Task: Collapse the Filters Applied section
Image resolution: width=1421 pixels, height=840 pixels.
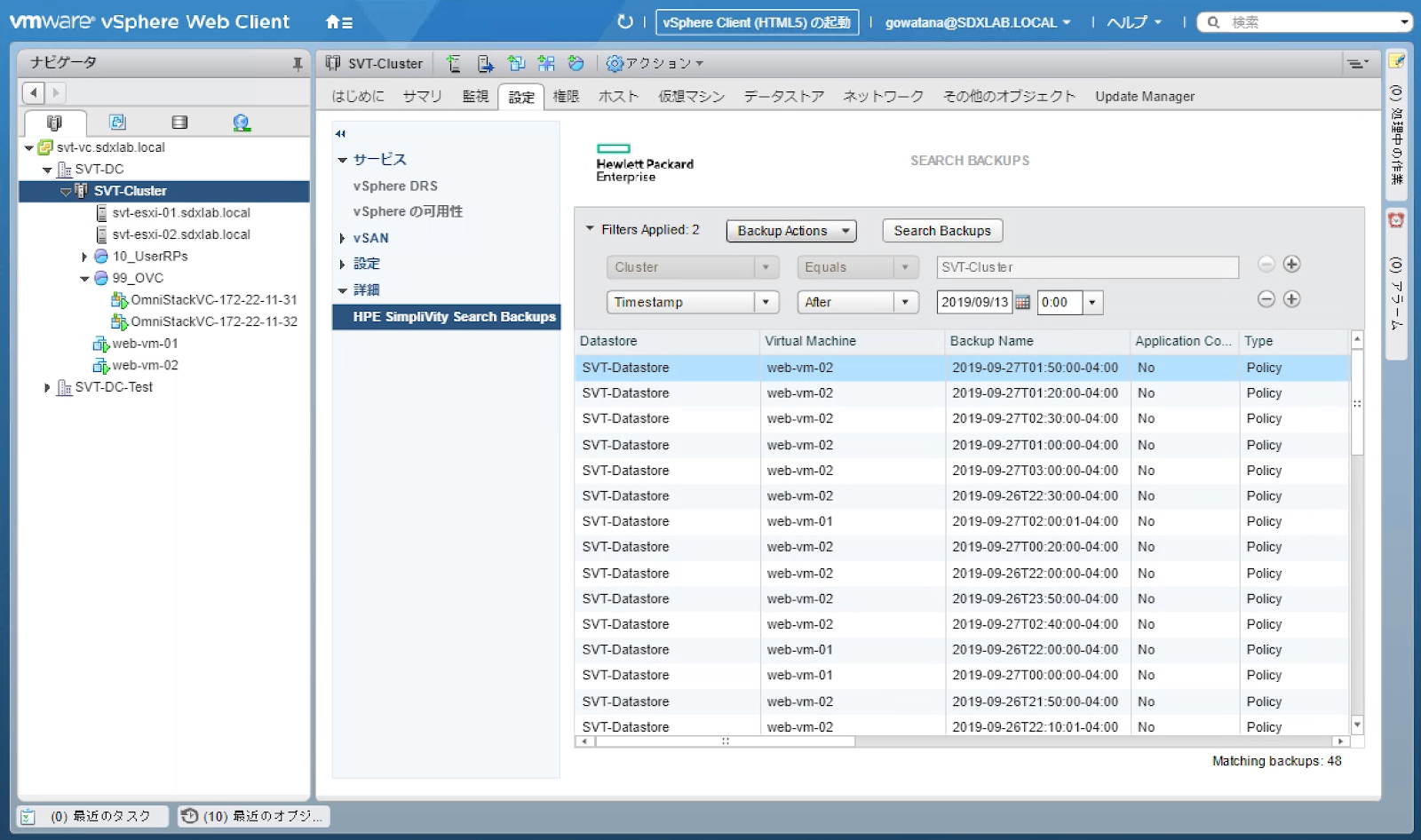Action: coord(590,229)
